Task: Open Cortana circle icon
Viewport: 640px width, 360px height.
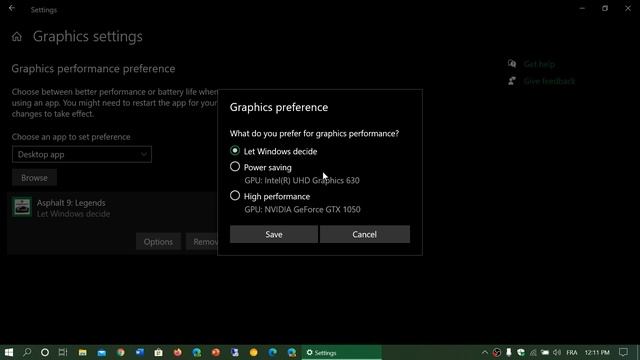Action: [x=45, y=352]
